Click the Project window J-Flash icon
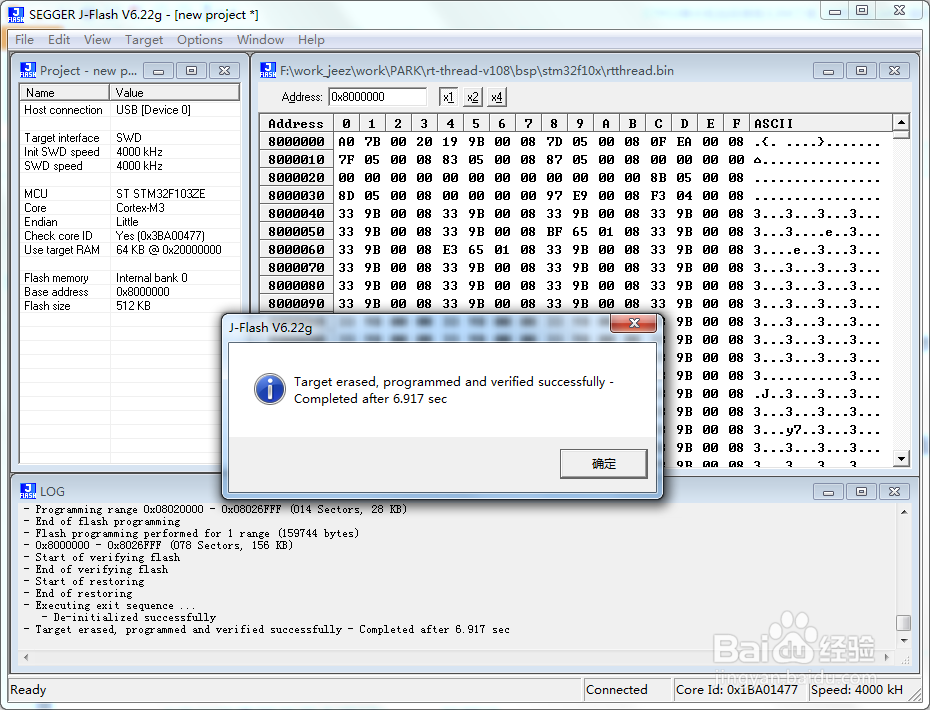The image size is (930, 710). 28,70
